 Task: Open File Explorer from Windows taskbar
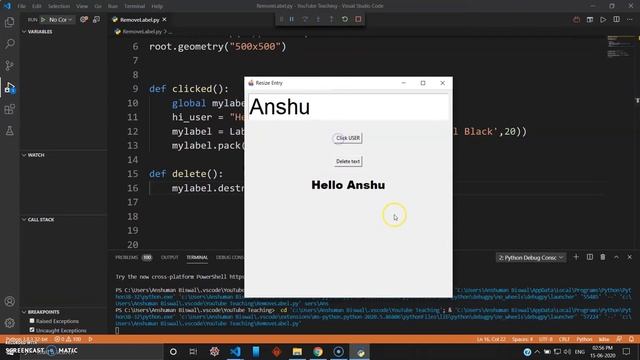coord(297,351)
